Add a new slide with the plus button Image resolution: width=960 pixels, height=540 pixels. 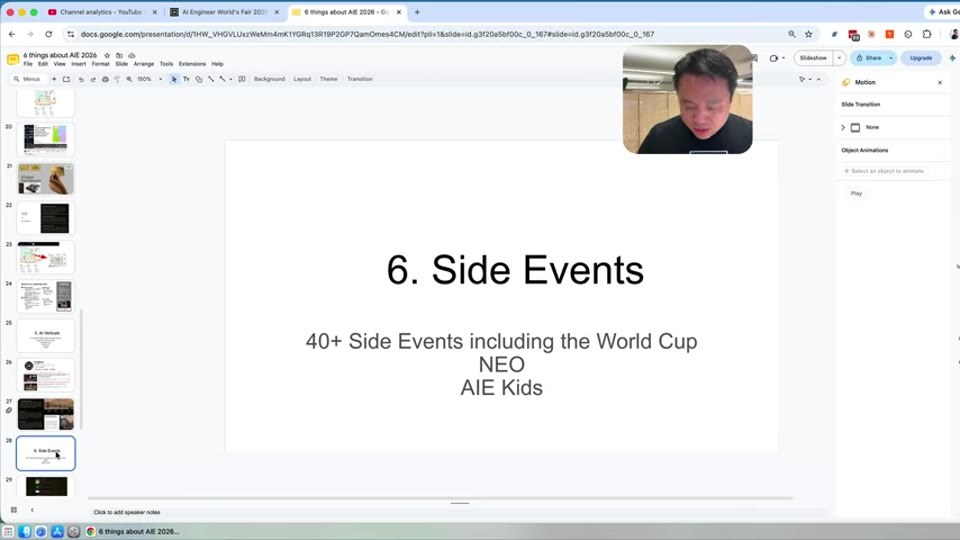point(54,79)
